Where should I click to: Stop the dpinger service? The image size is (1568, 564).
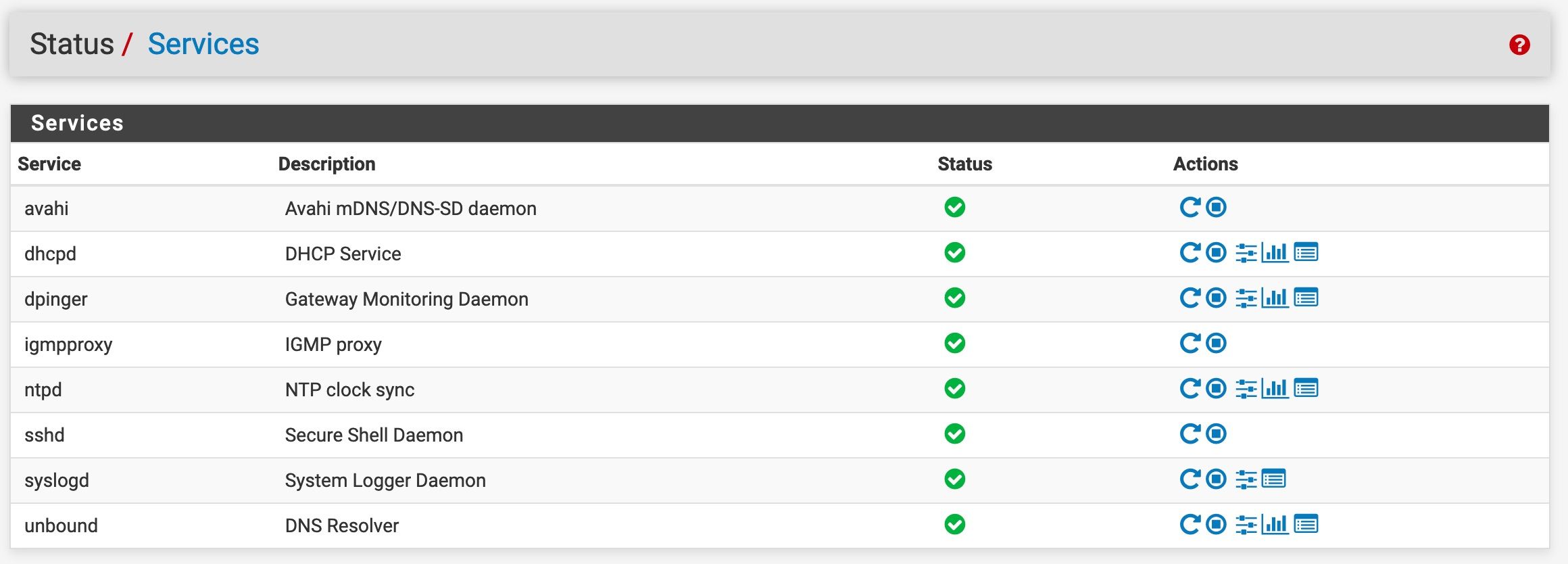point(1216,298)
